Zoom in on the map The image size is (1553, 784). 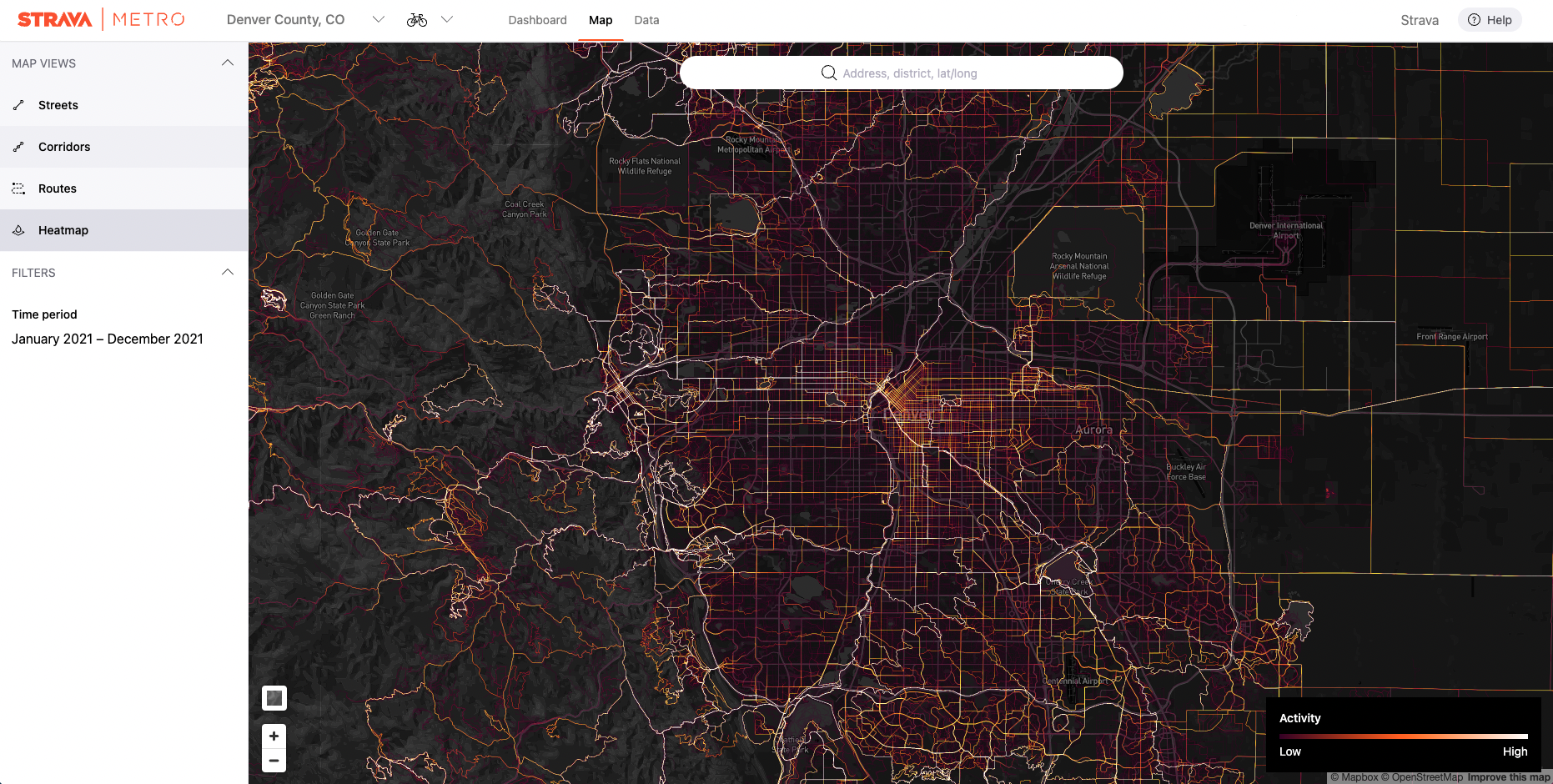(x=274, y=736)
